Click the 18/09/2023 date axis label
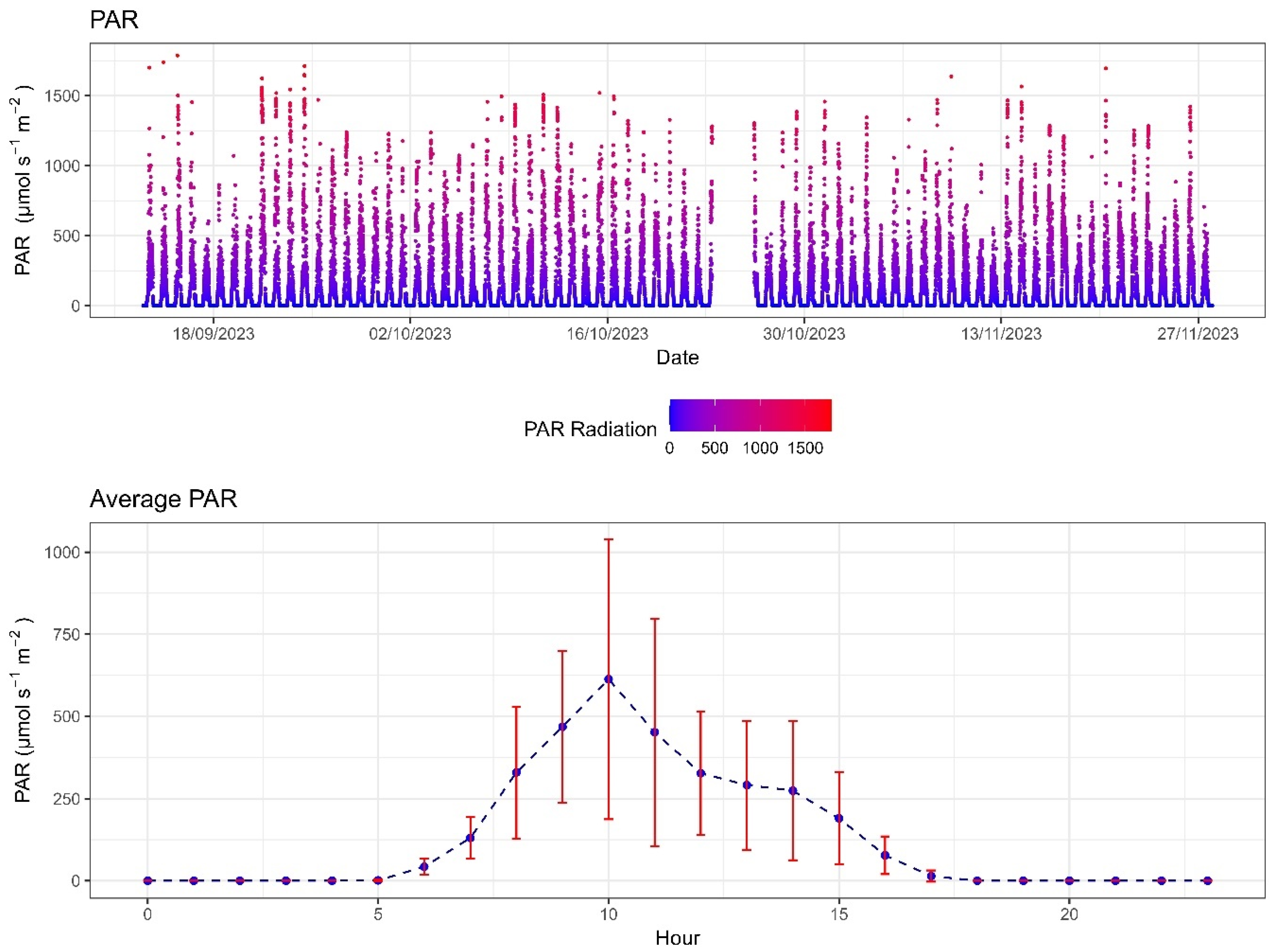The image size is (1275, 952). (213, 334)
